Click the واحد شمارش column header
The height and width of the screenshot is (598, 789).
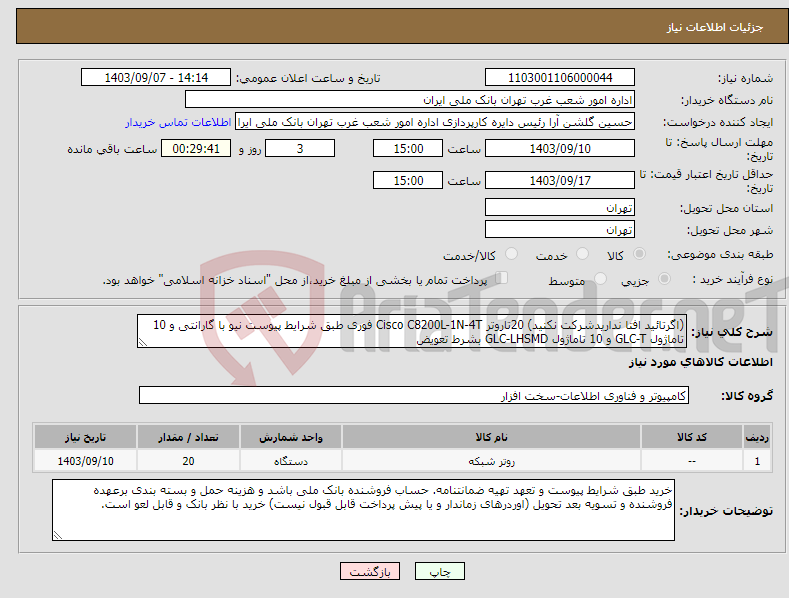point(291,437)
